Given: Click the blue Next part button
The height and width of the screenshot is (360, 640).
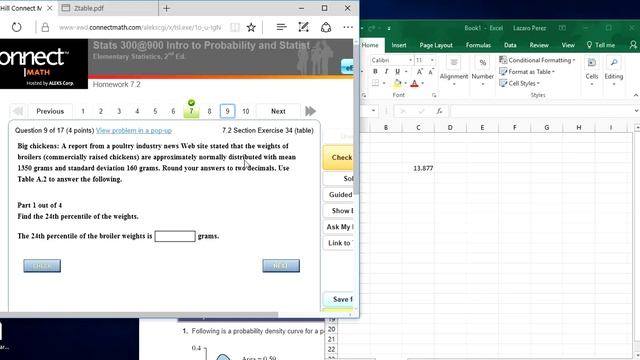Looking at the screenshot, I should 281,266.
